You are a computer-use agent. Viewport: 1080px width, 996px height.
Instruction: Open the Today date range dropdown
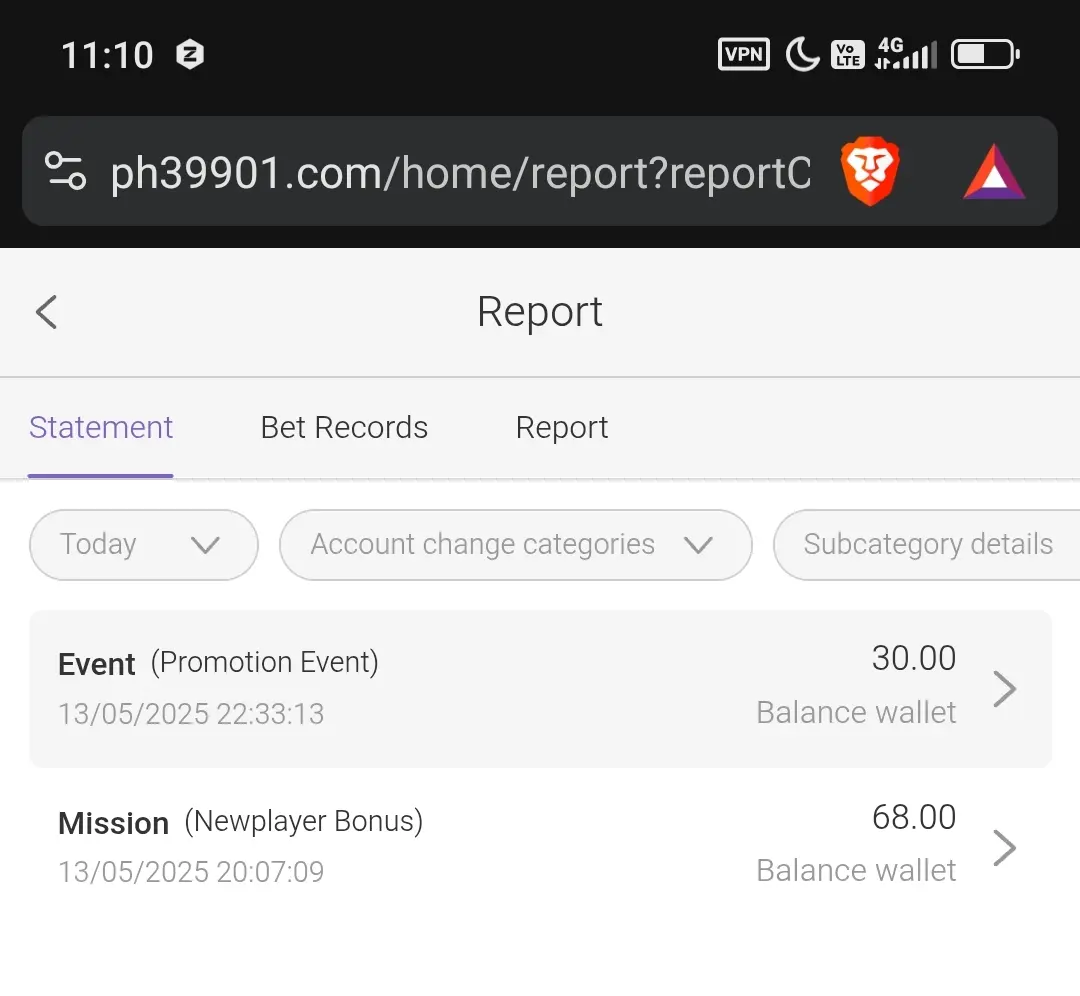coord(144,545)
